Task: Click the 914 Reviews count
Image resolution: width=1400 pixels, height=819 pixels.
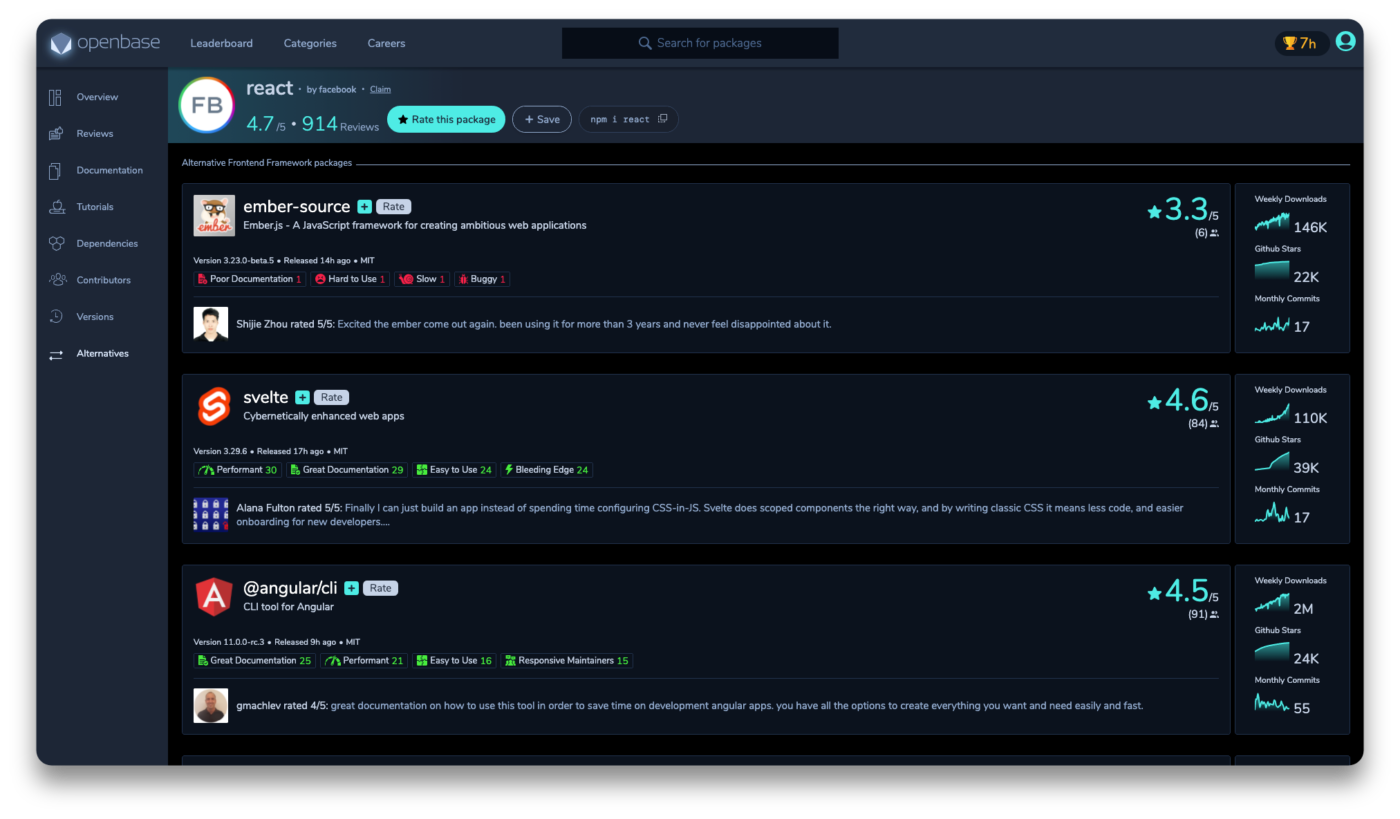Action: (x=340, y=124)
